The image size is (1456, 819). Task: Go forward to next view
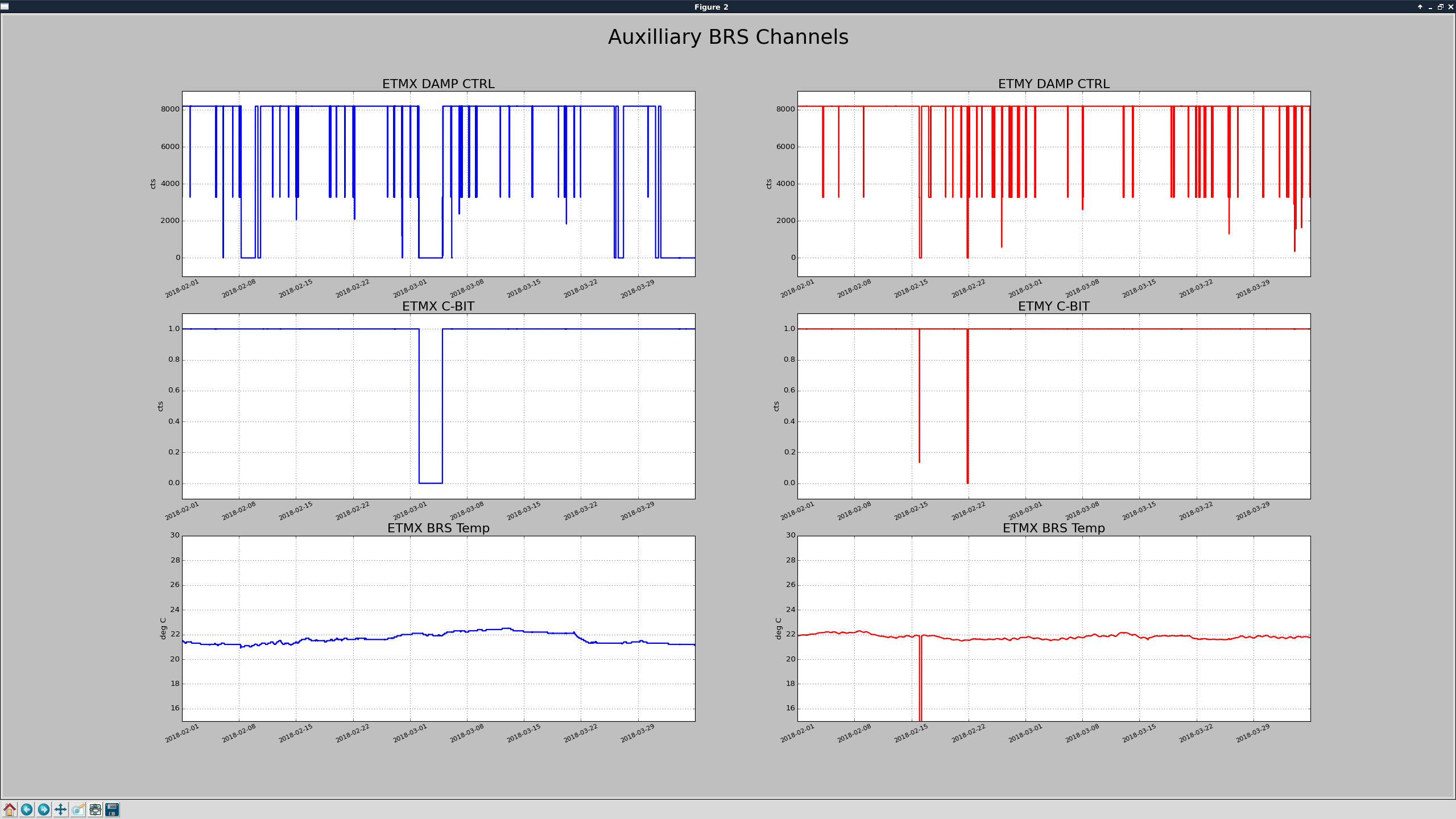pos(44,809)
